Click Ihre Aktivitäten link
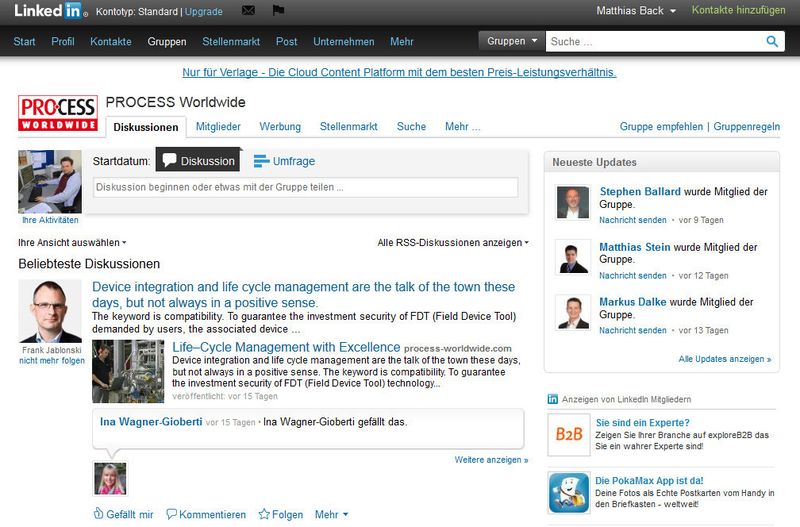The width and height of the screenshot is (800, 527). [50, 220]
